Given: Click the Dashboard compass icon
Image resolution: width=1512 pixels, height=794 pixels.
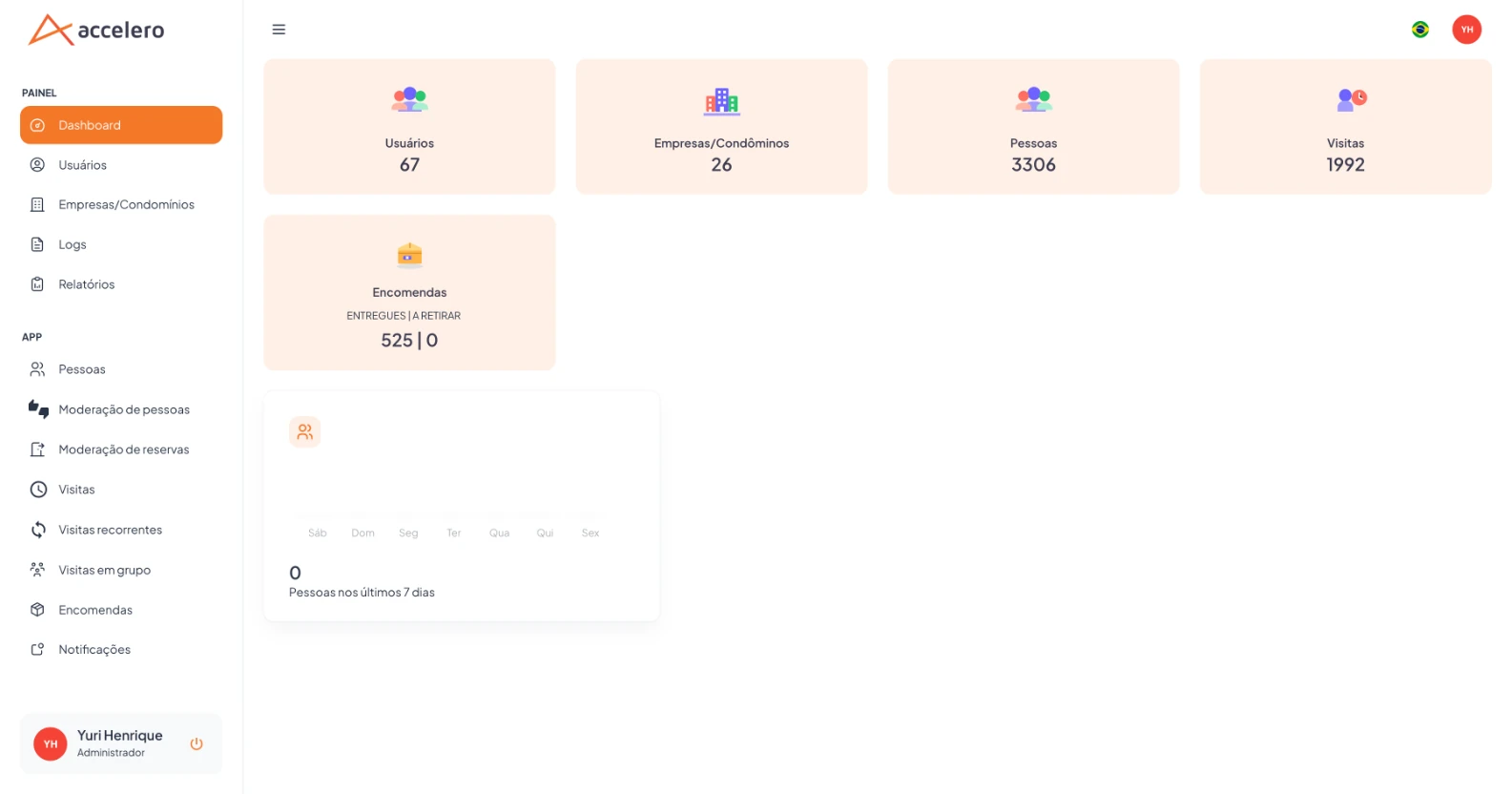Looking at the screenshot, I should (x=37, y=125).
